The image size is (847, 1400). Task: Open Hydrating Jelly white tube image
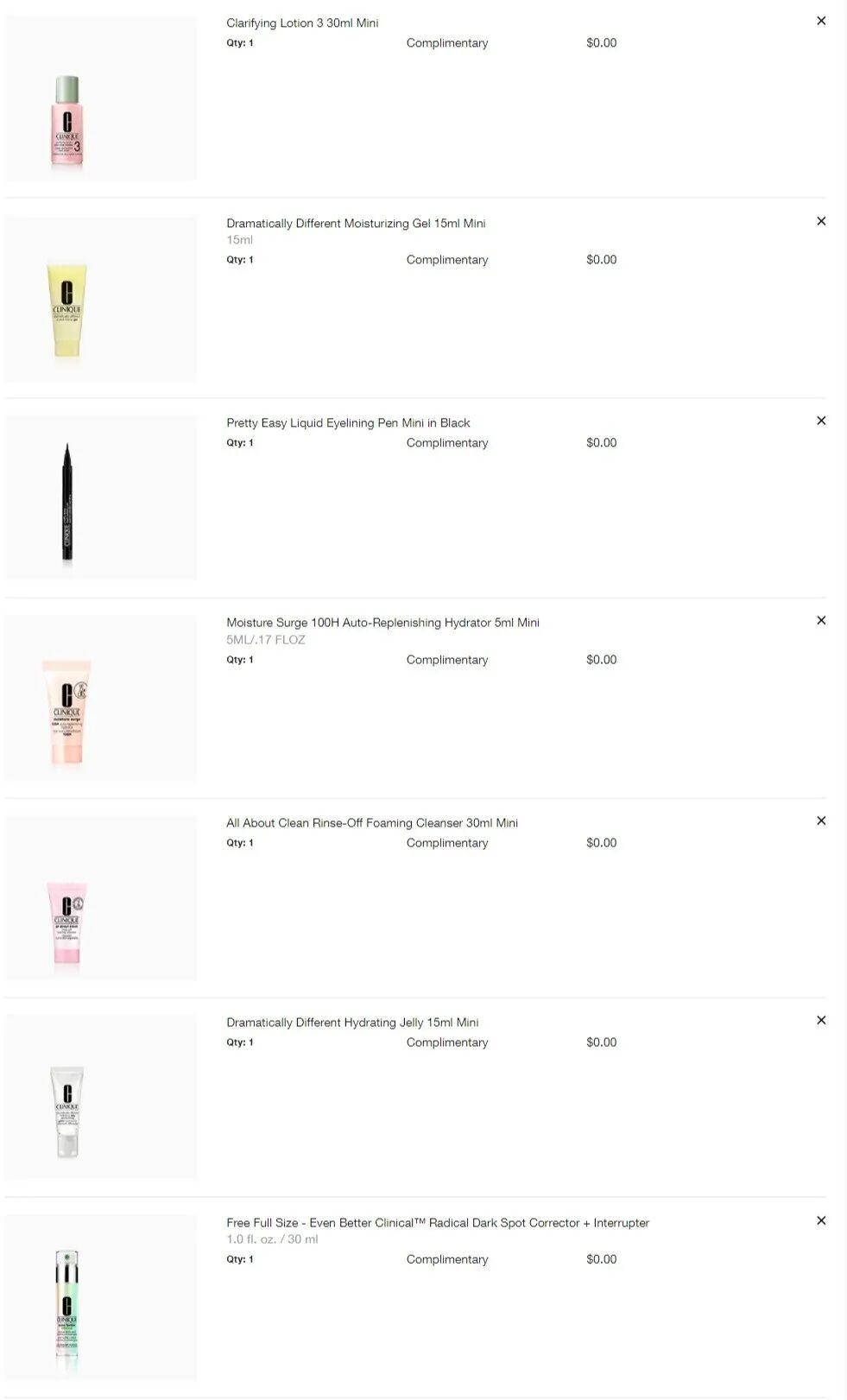coord(101,1097)
